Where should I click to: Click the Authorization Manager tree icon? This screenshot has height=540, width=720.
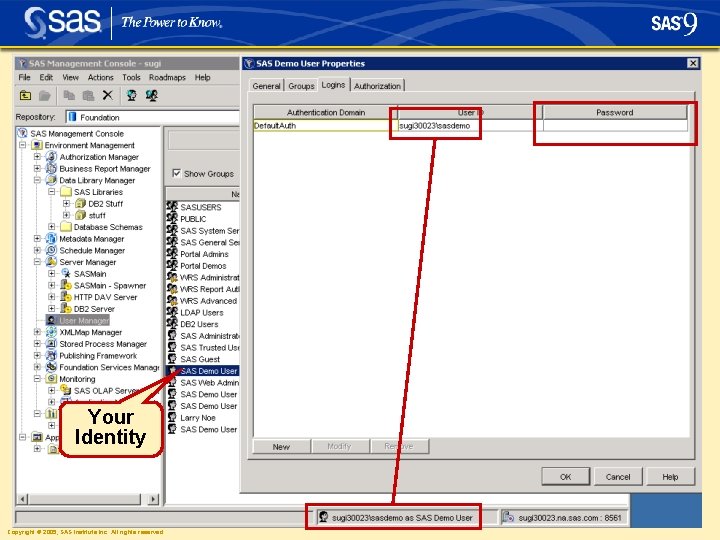51,157
